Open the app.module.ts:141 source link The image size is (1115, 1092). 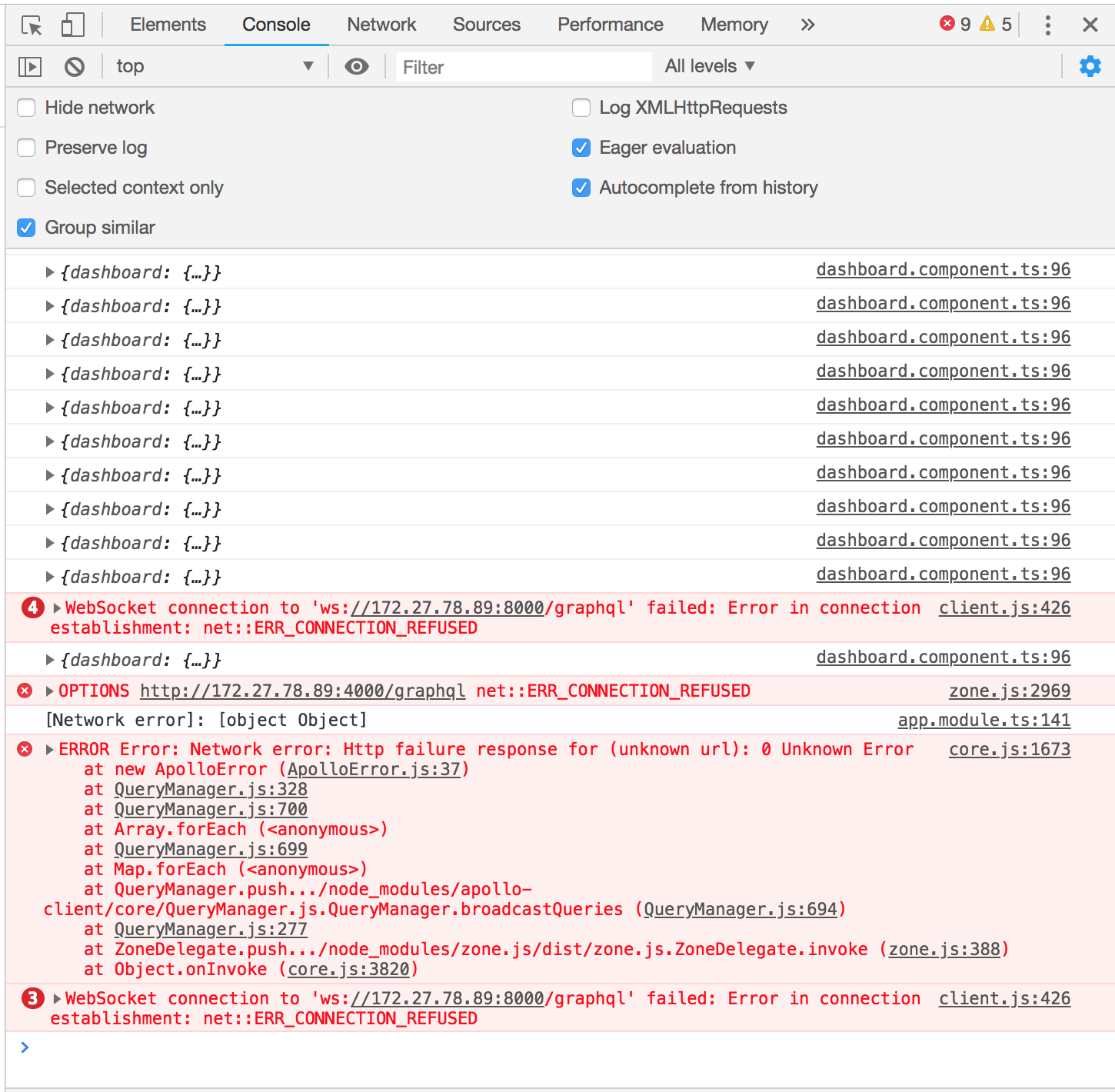pos(984,721)
